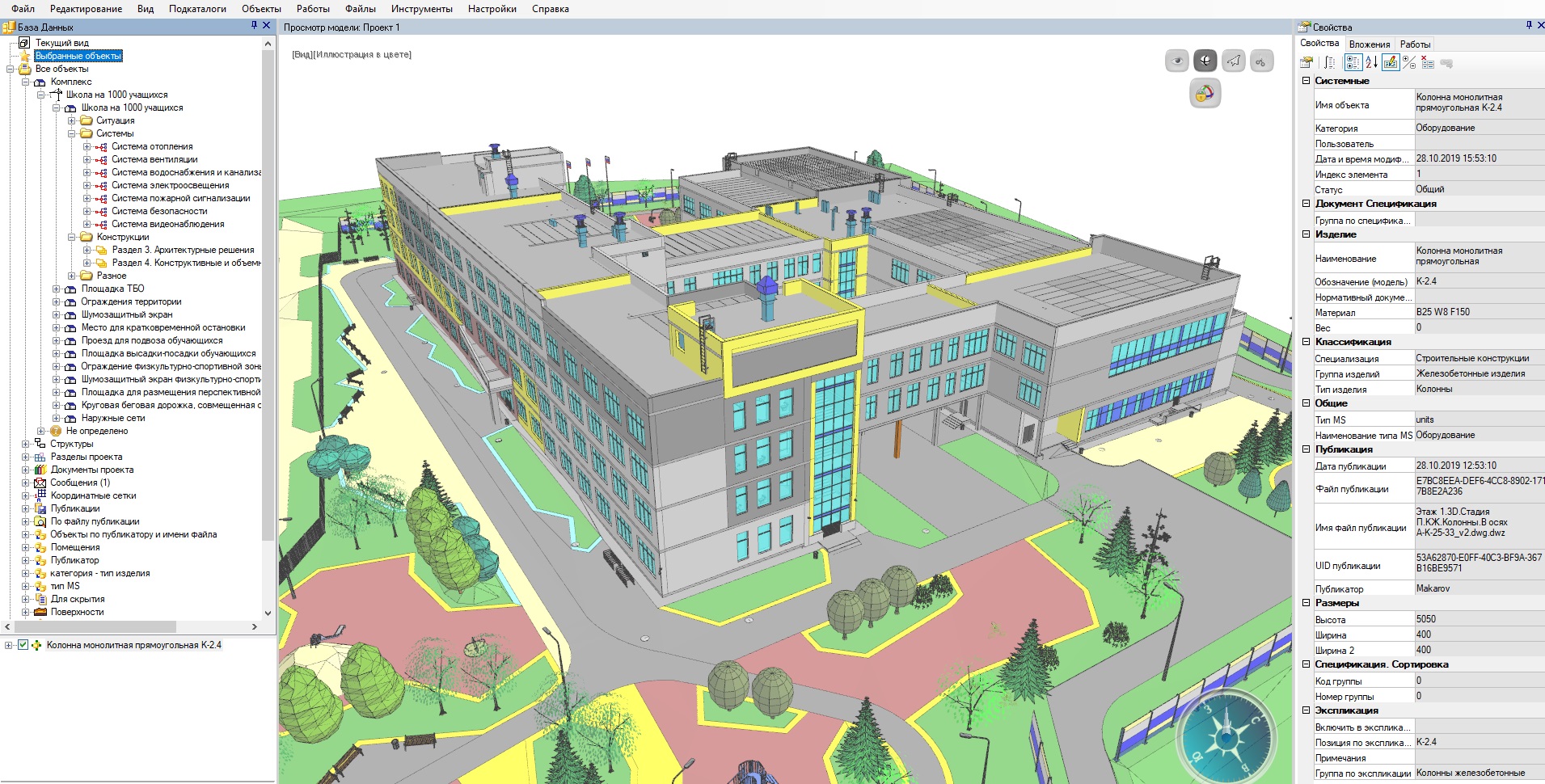Uncheck the Колонна монолитная прямоугольная К-2.4 checkbox
1545x784 pixels.
coord(23,645)
